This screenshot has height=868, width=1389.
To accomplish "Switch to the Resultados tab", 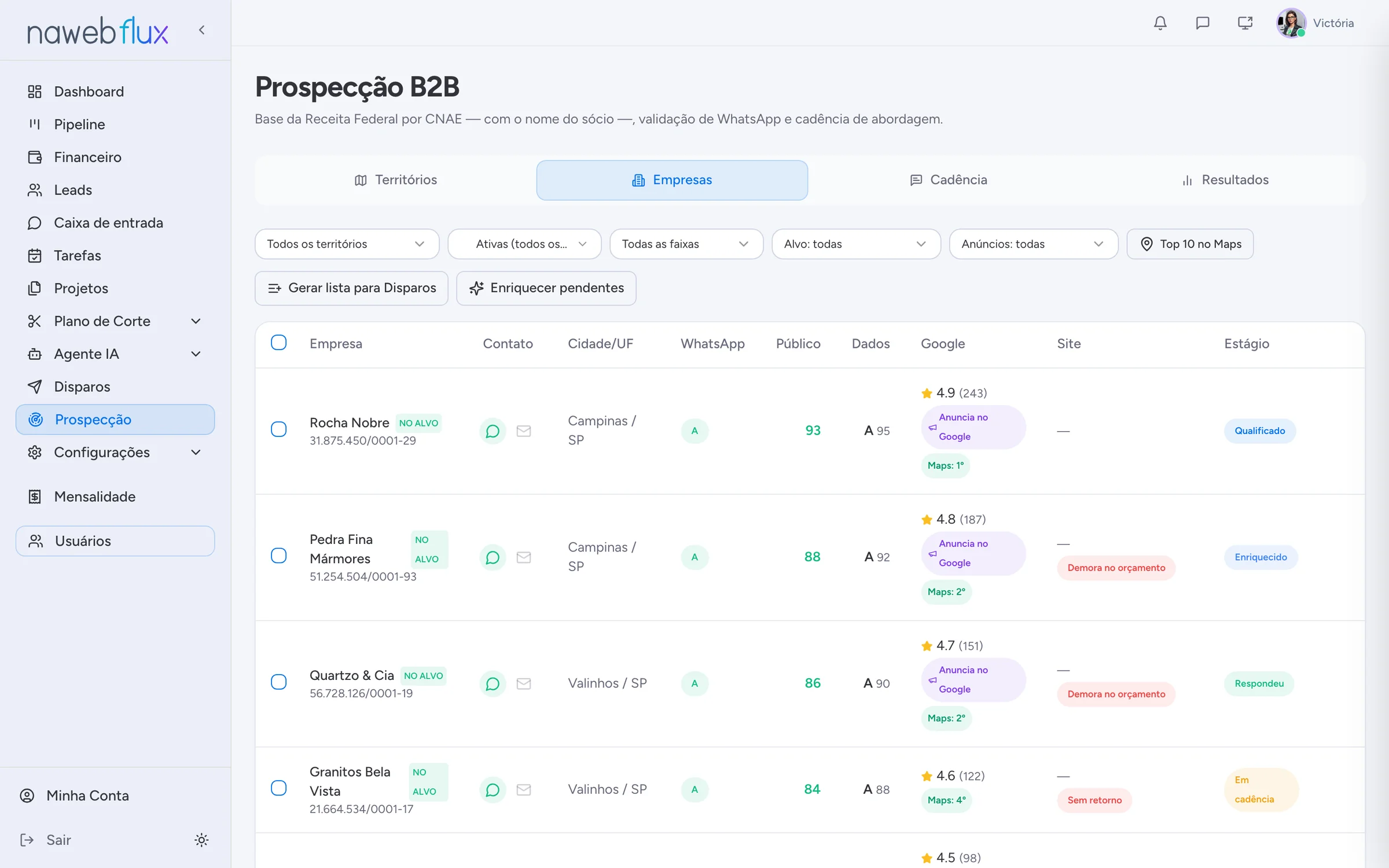I will coord(1225,180).
